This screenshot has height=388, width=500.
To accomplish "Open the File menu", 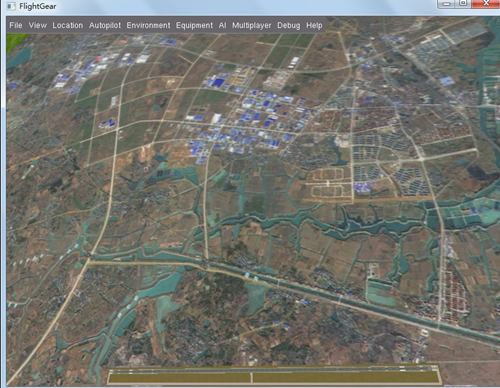I will tap(16, 25).
